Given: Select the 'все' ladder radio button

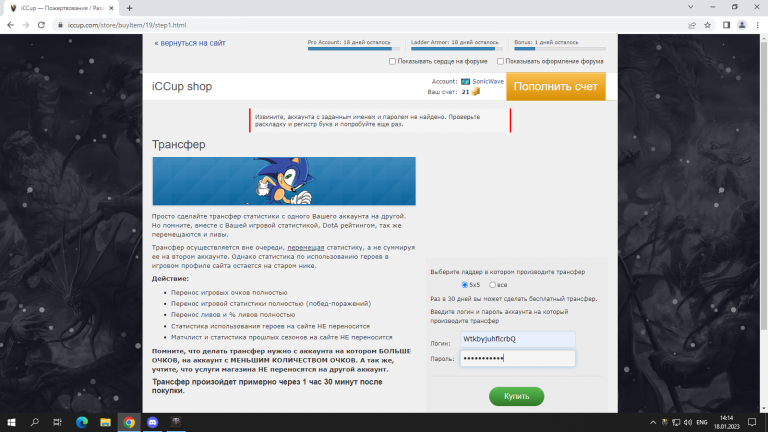Looking at the screenshot, I should pyautogui.click(x=492, y=285).
